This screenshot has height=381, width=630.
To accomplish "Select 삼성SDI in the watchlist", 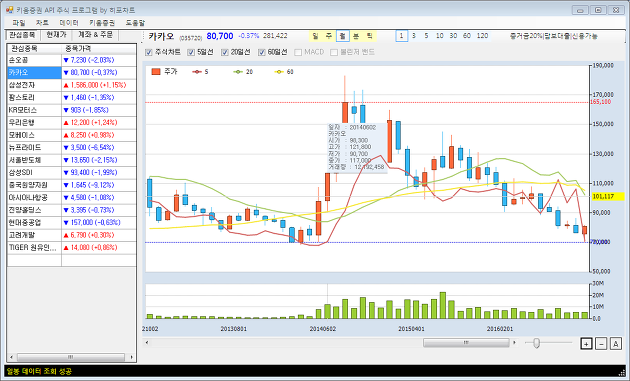I will click(35, 172).
